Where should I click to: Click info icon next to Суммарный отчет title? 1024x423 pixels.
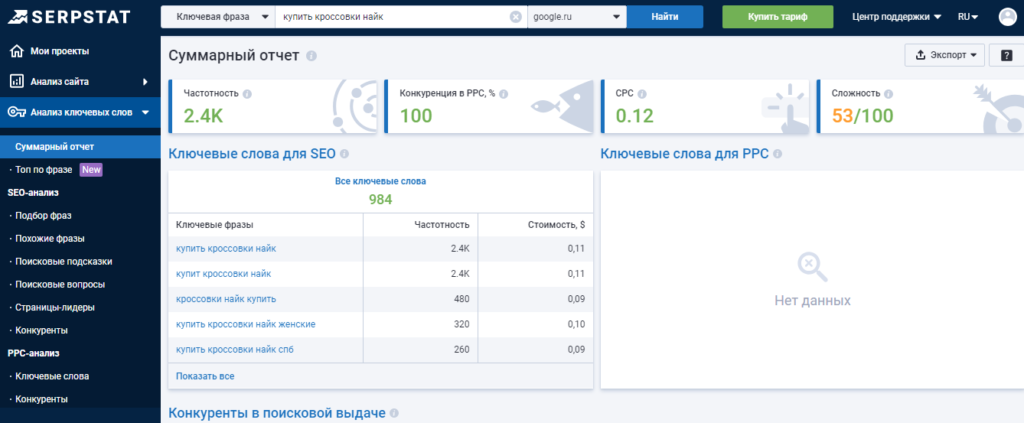click(312, 56)
